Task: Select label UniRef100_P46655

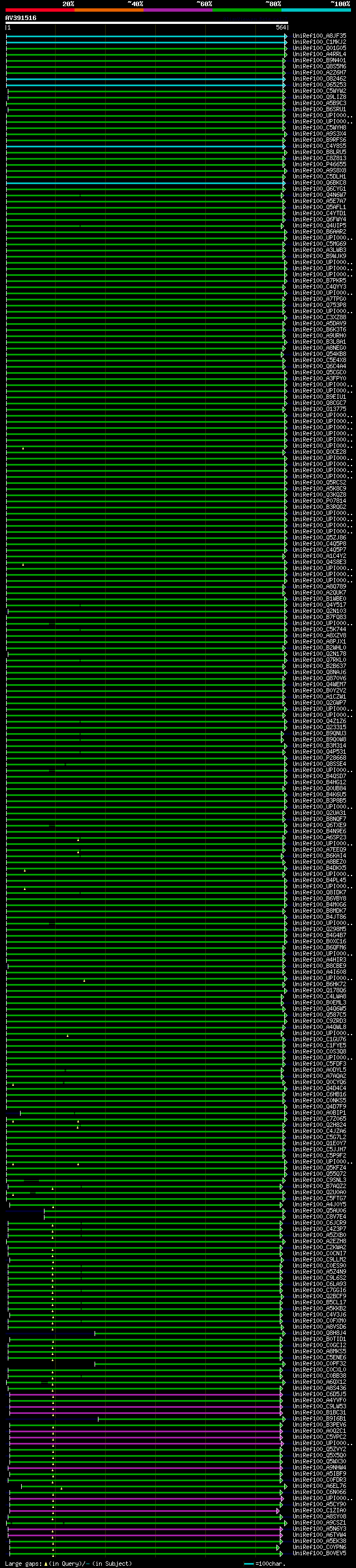Action: (319, 164)
